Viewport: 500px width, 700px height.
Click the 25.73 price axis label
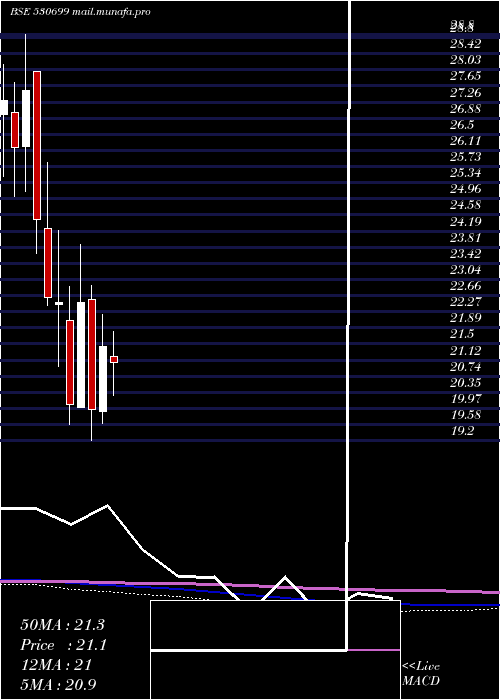[x=466, y=157]
